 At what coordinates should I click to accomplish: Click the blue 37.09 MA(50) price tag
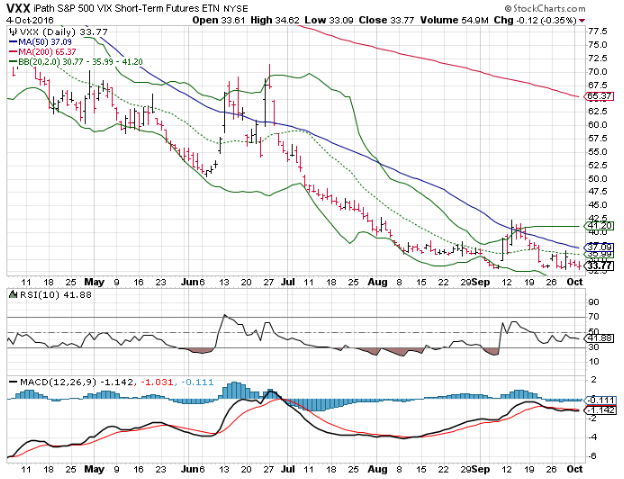tap(599, 247)
